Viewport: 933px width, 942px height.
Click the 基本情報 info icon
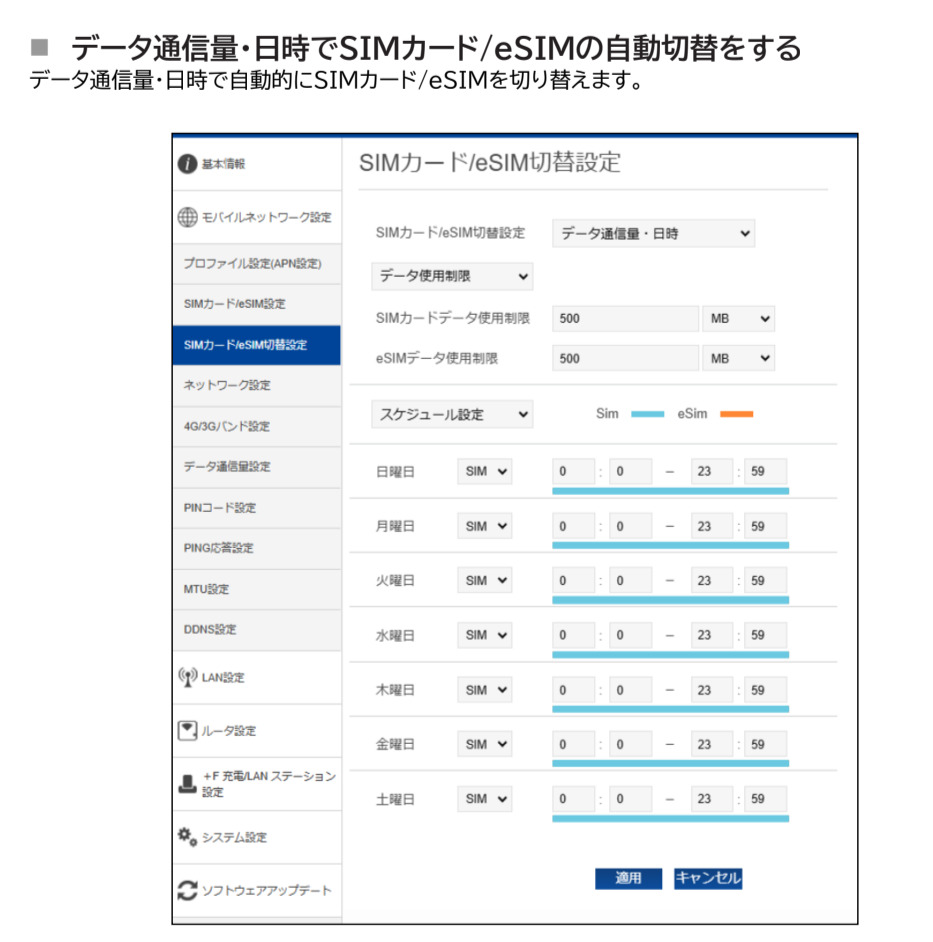pyautogui.click(x=187, y=163)
